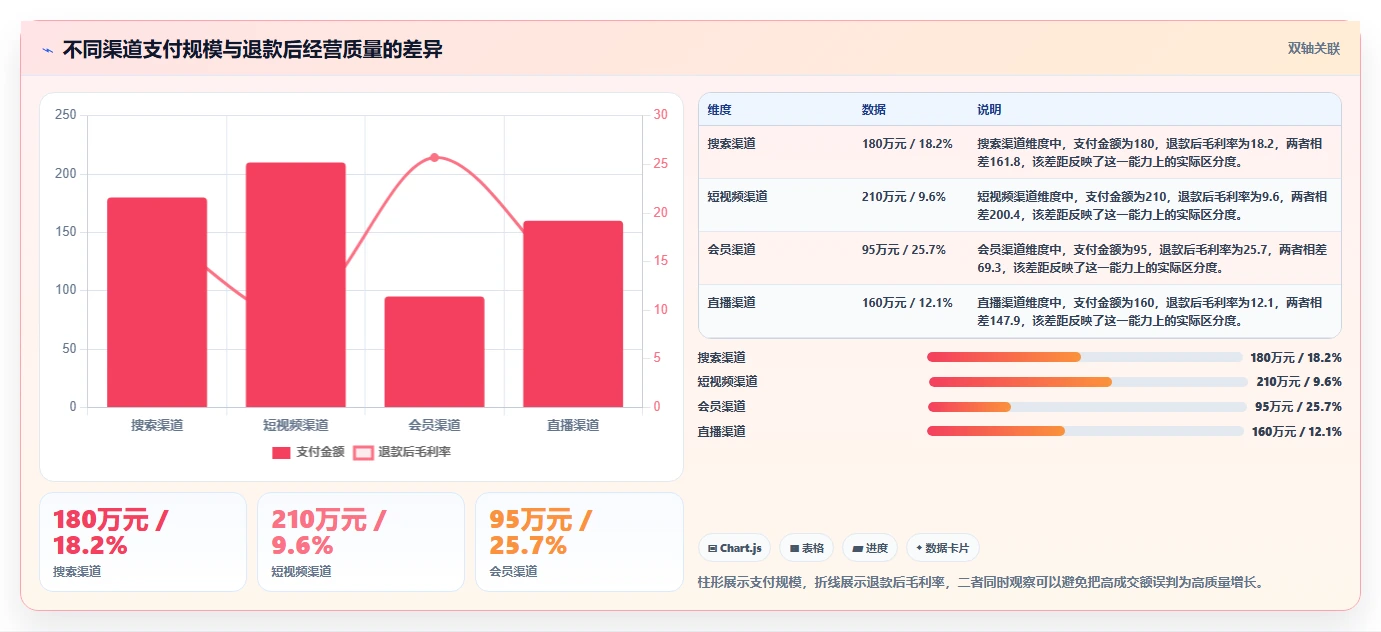Screen dimensions: 1381x632
Task: Click the chart footnote starting 柱形展示支付规模
Action: (981, 582)
